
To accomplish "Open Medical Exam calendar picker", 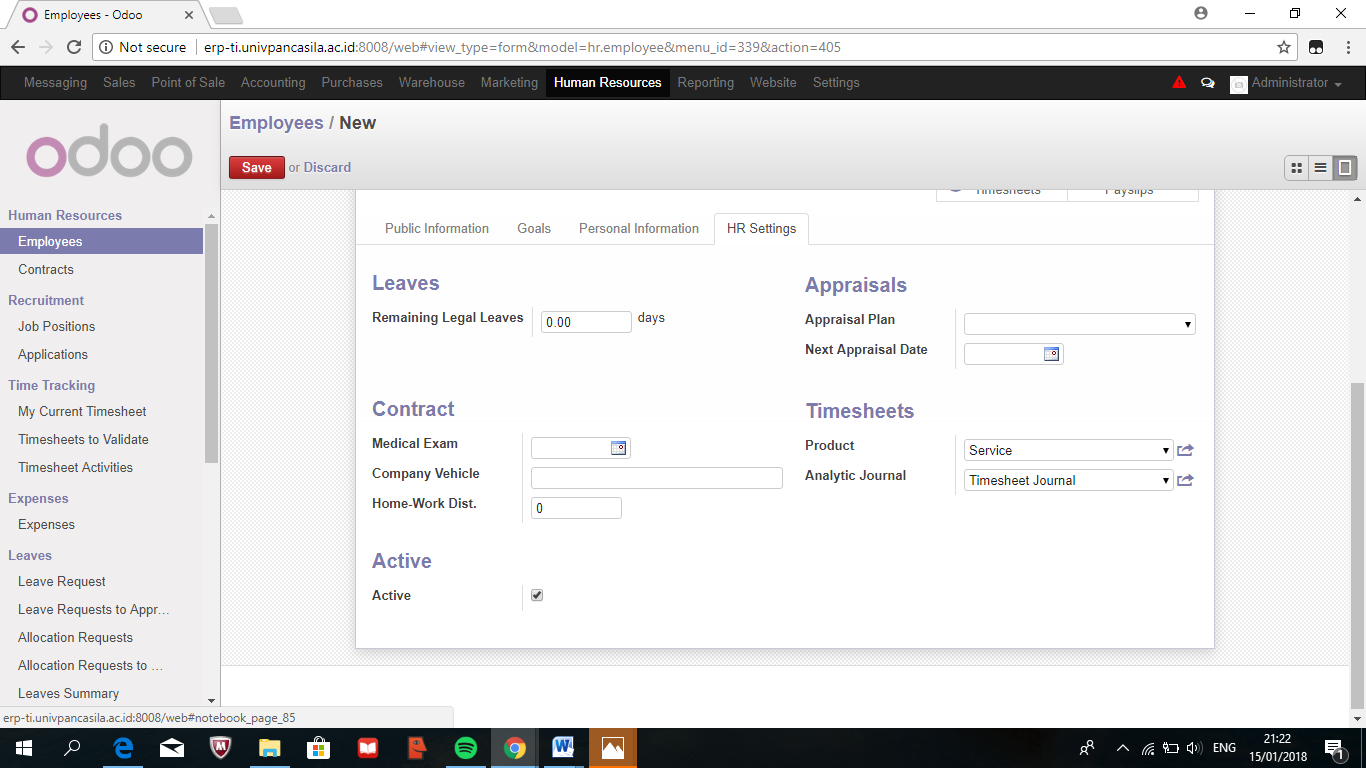I will (x=618, y=448).
